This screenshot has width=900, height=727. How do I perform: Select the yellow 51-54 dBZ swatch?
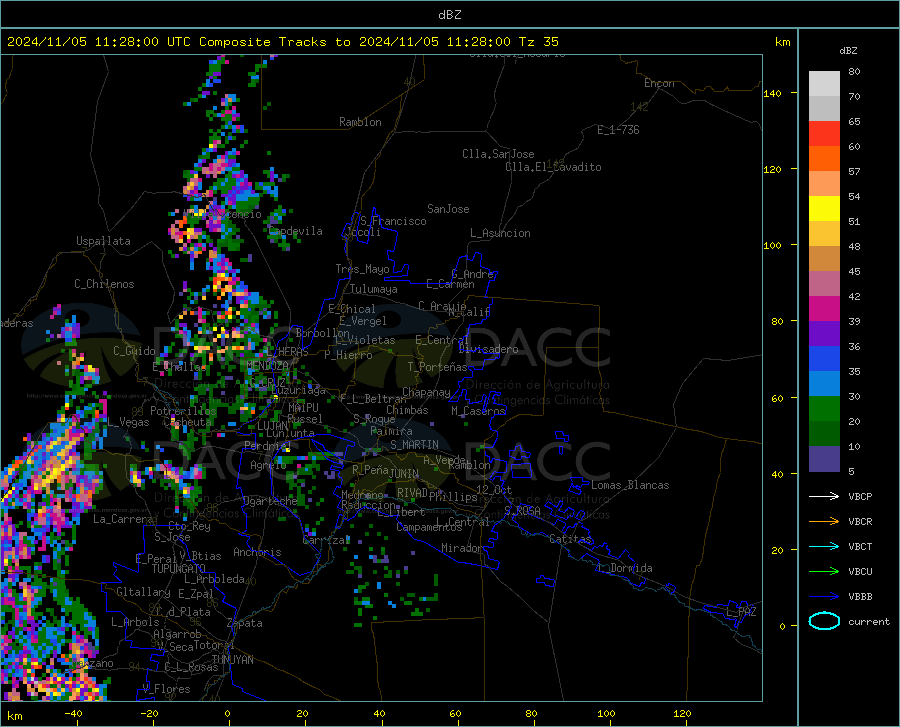(824, 209)
